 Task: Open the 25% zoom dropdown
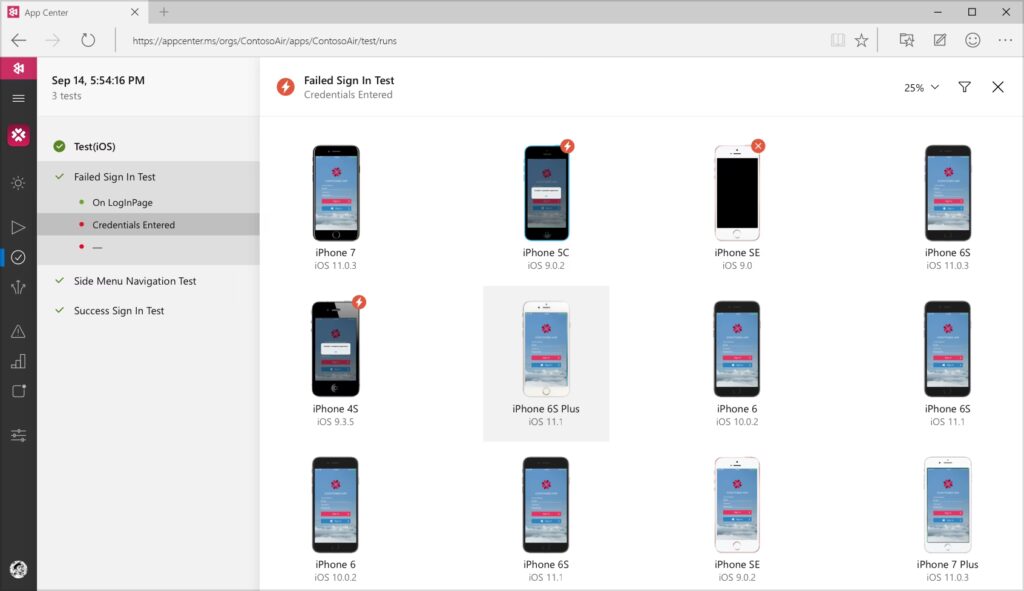921,87
